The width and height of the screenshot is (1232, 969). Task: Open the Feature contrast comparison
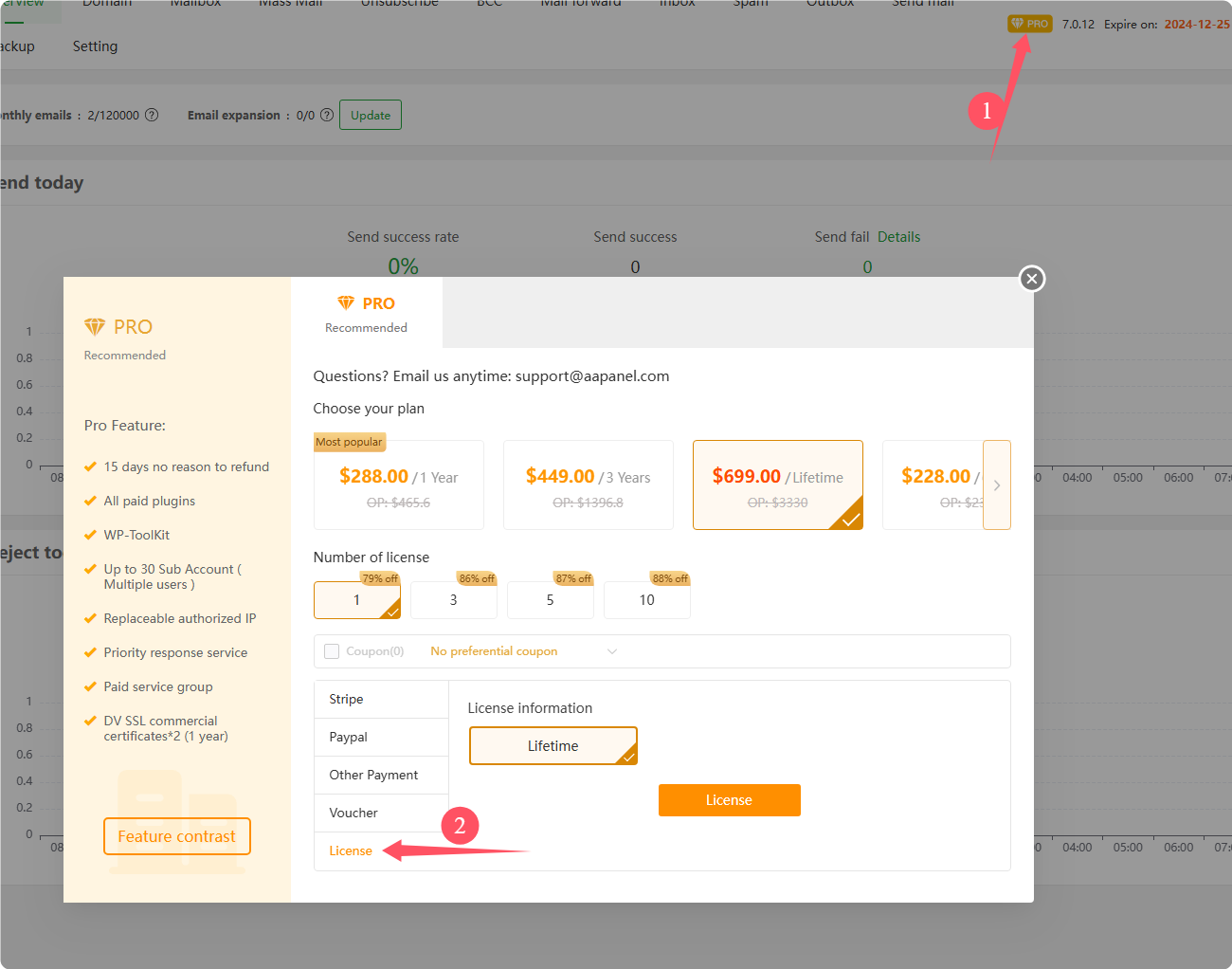click(x=177, y=836)
